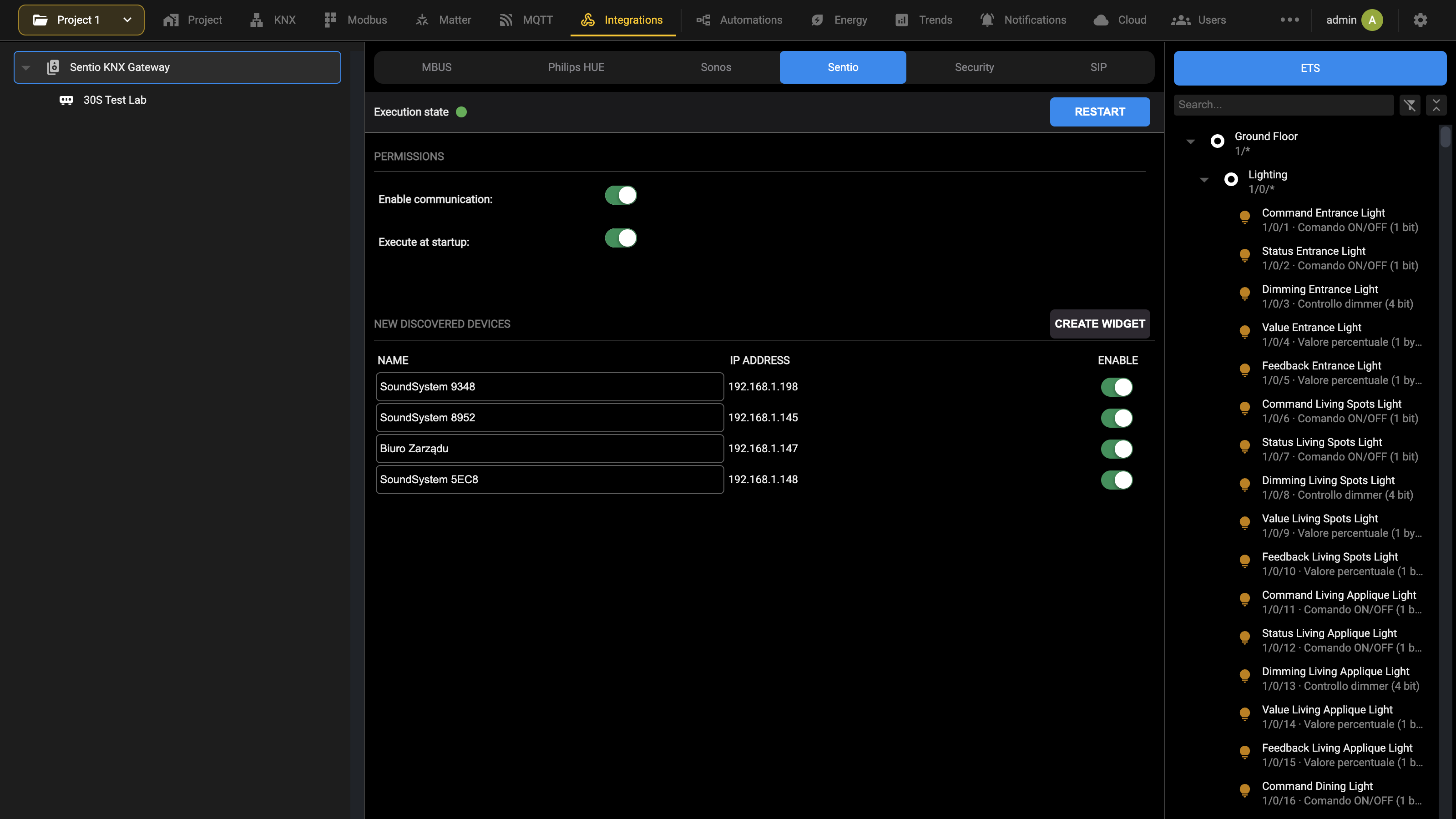Open the Notifications bell icon

(987, 20)
